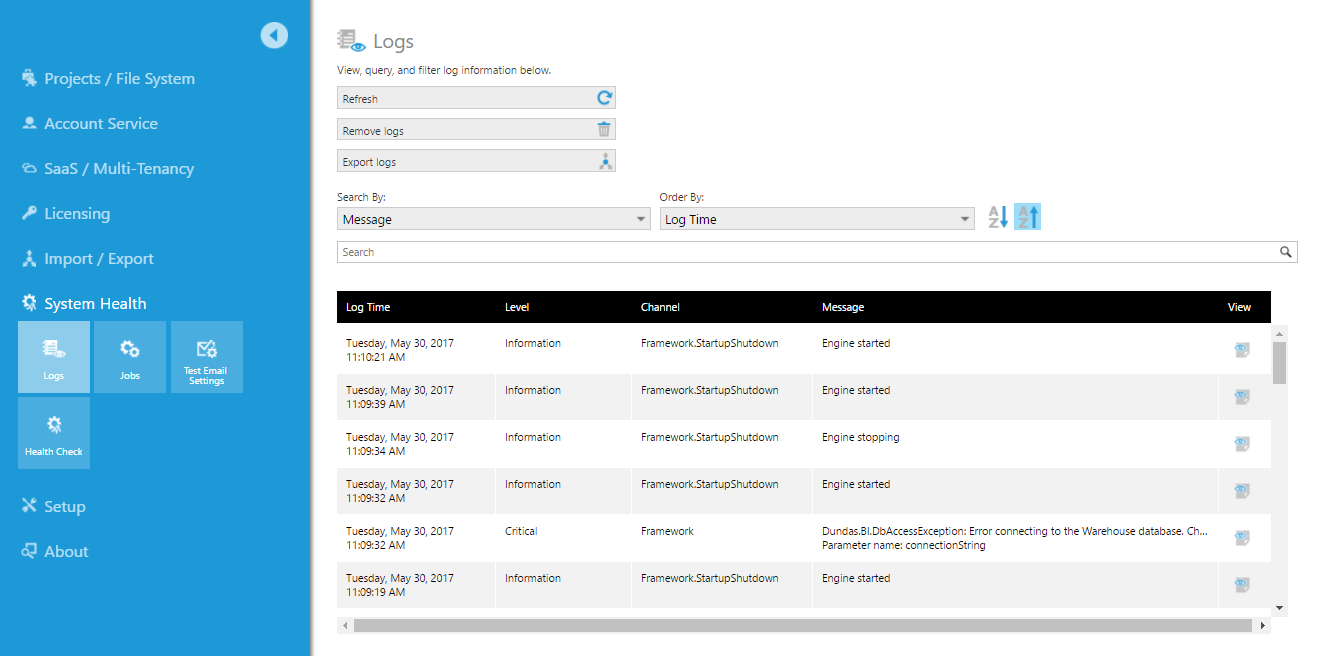This screenshot has height=656, width=1323.
Task: Go to Projects / File System
Action: coord(119,79)
